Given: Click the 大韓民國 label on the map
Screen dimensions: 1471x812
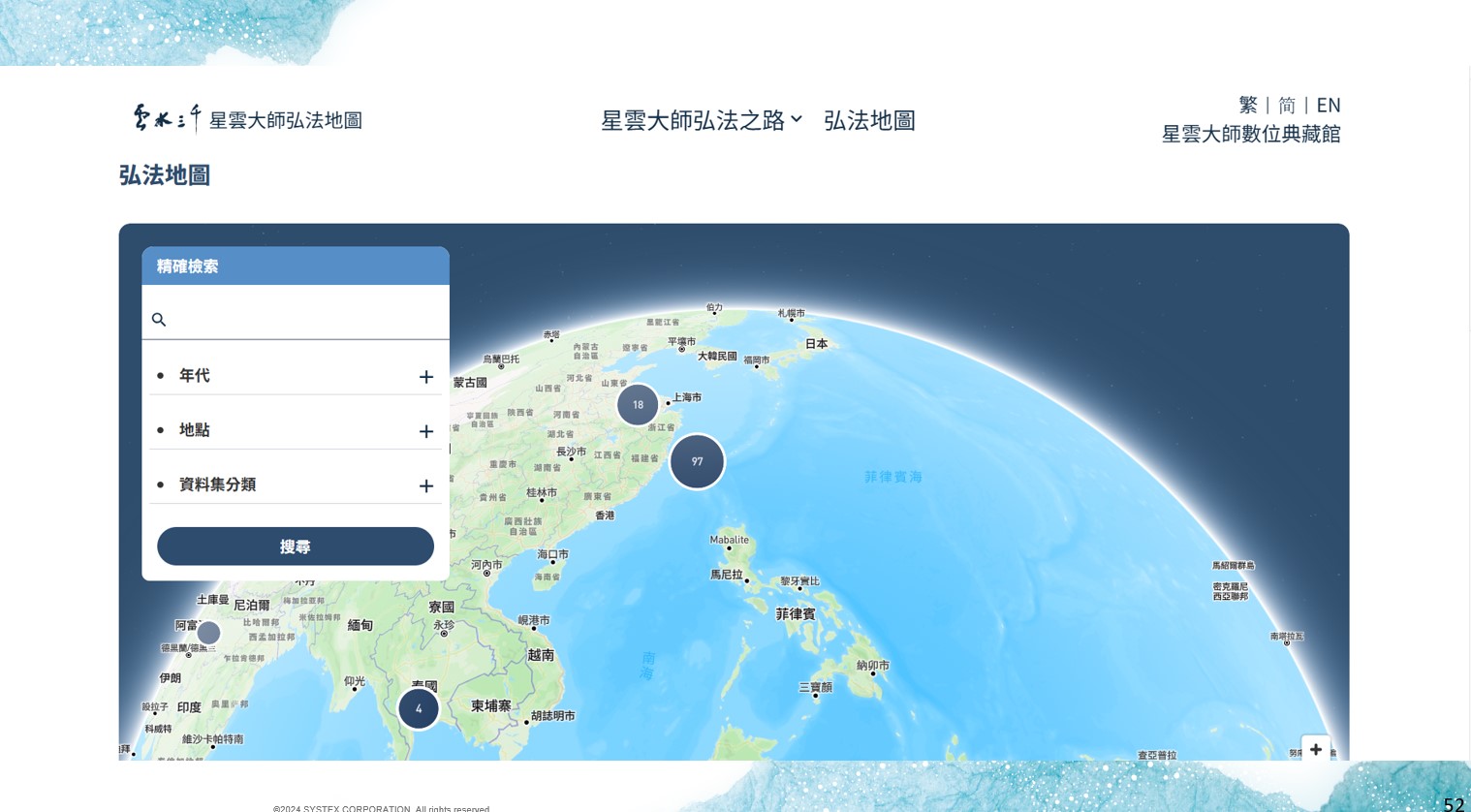Looking at the screenshot, I should coord(717,357).
